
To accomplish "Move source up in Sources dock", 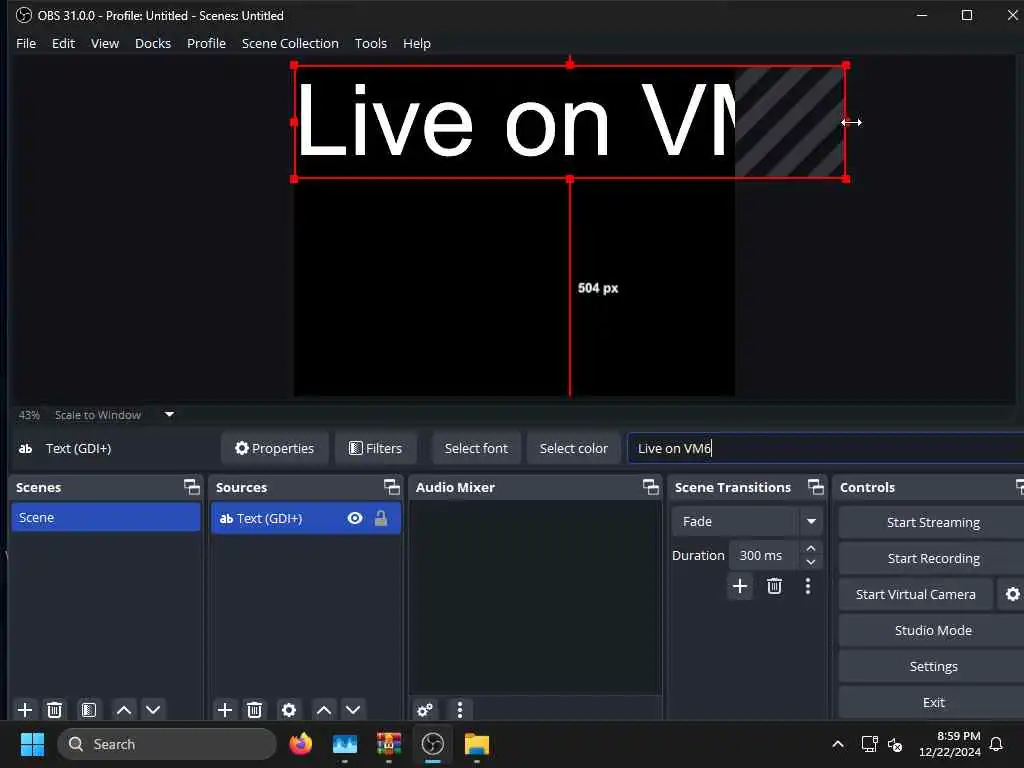I will [x=324, y=710].
